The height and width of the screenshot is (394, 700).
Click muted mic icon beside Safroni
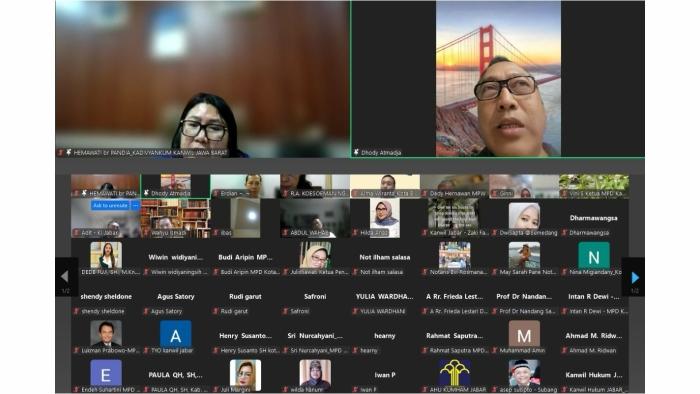point(285,311)
